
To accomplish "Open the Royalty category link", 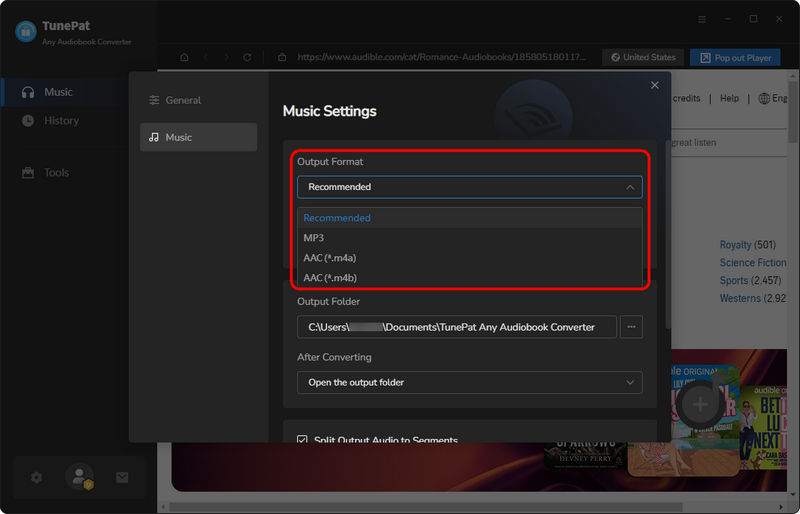I will pyautogui.click(x=735, y=245).
